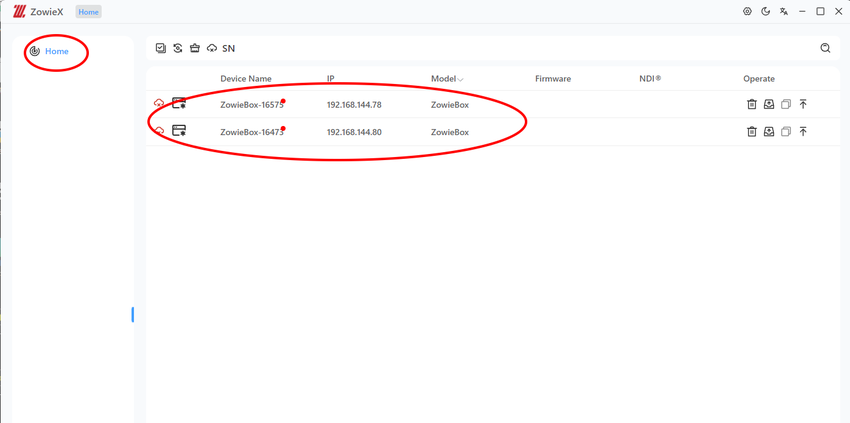Click the refresh device scan icon
The width and height of the screenshot is (850, 423).
coord(178,48)
